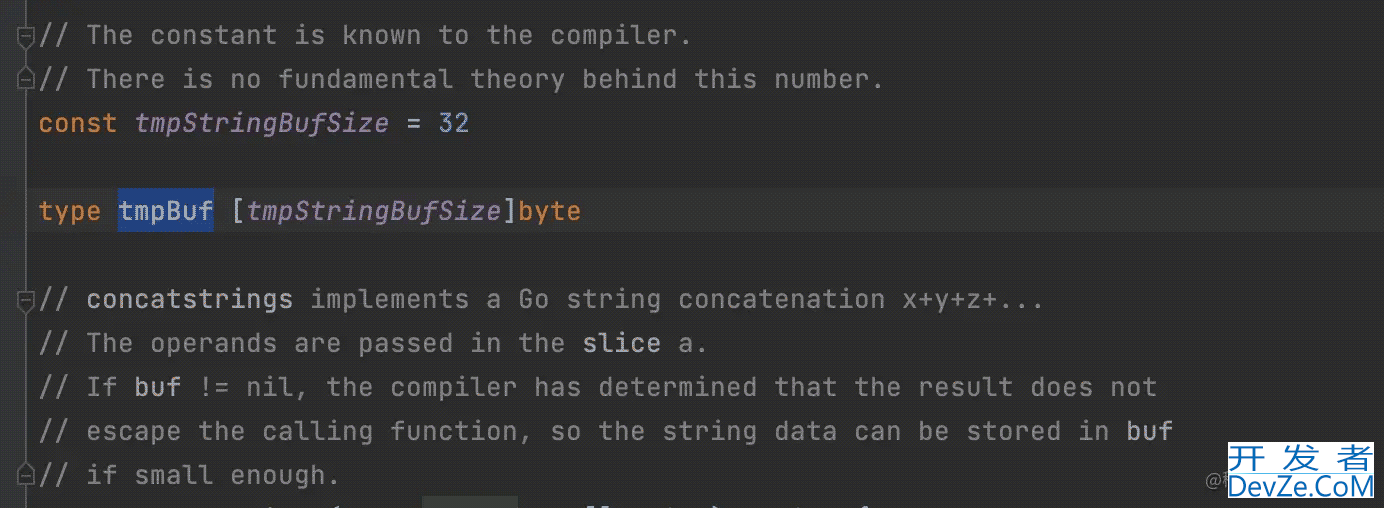This screenshot has width=1384, height=508.
Task: Click tmpStringBufSize inside the array brackets
Action: (x=374, y=211)
